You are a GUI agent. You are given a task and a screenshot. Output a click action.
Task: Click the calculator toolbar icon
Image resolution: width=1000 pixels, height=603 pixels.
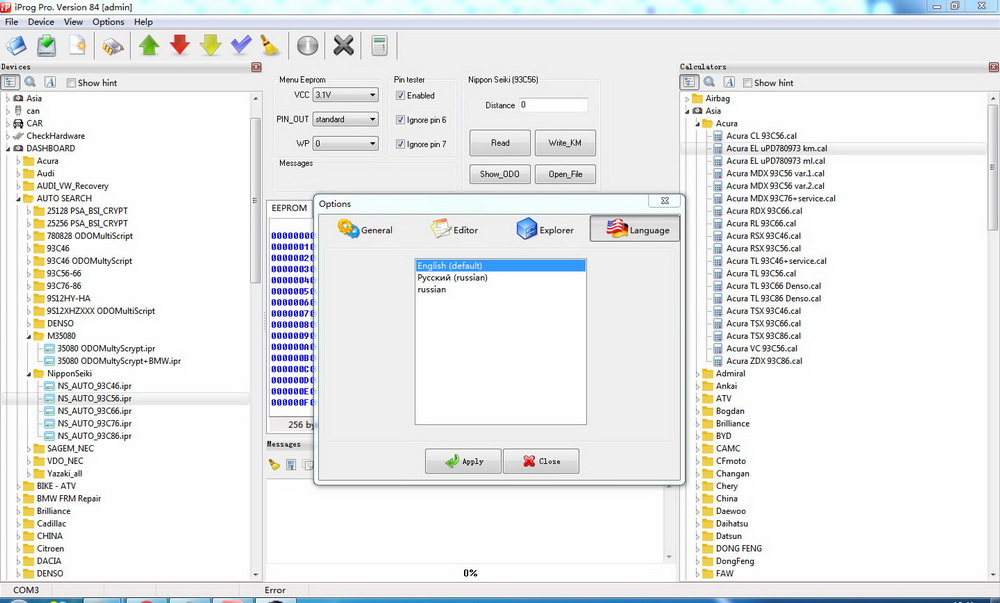(379, 46)
